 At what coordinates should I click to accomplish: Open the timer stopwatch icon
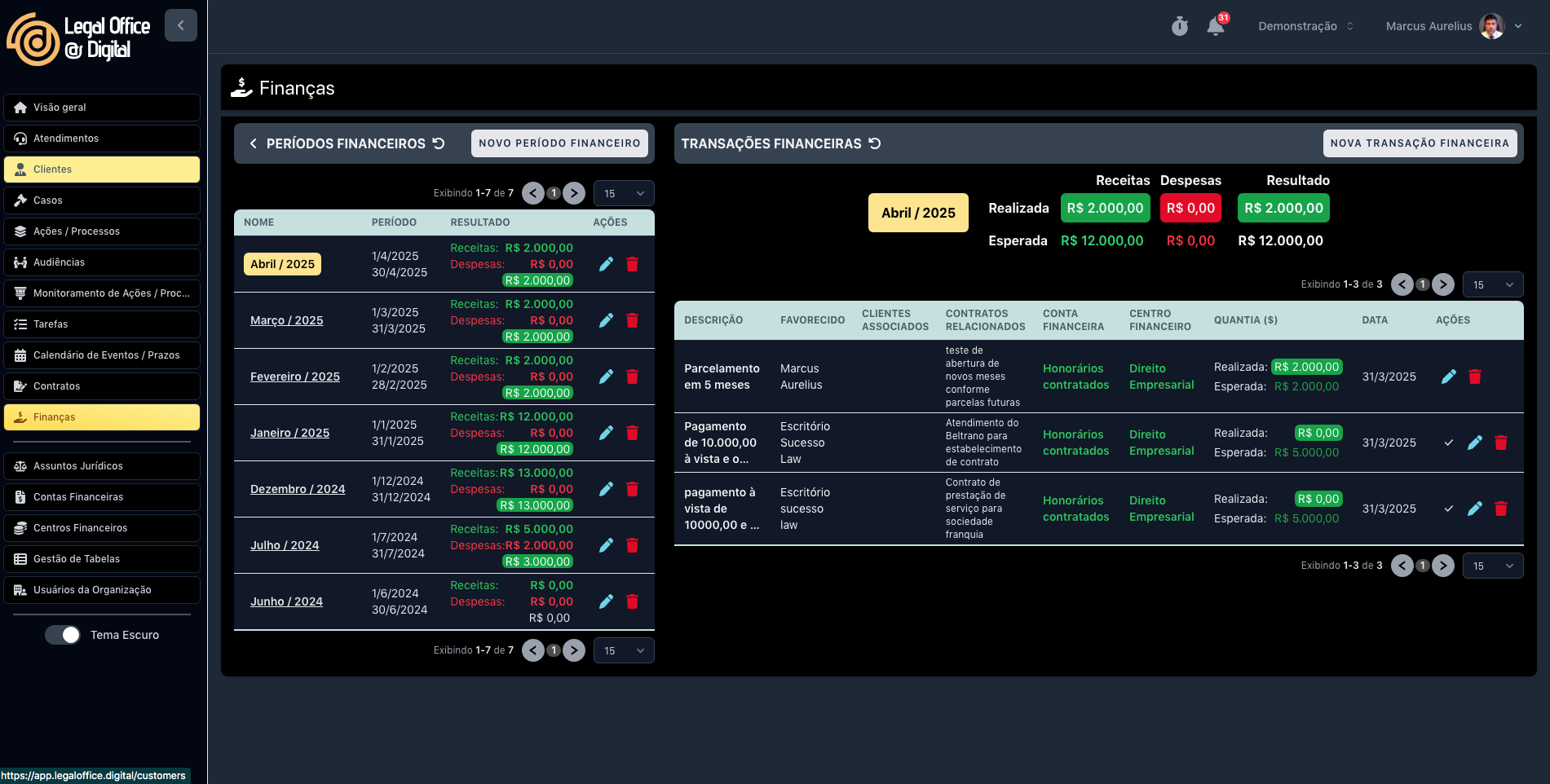coord(1179,27)
